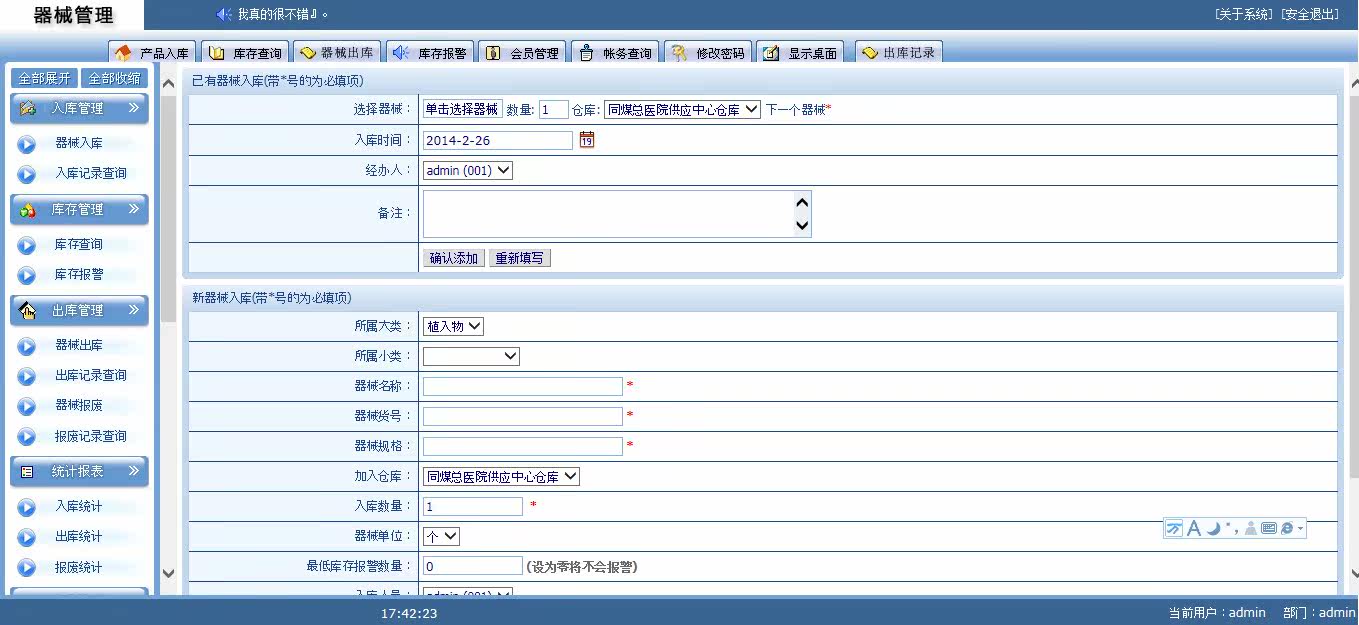
Task: Collapse the 统计报表 sidebar section
Action: (x=79, y=471)
